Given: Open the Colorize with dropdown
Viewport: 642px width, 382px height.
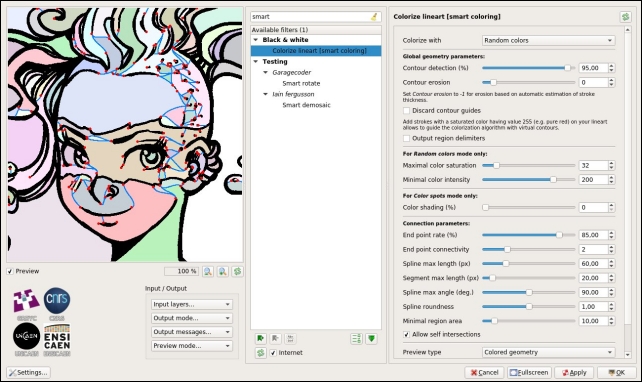Looking at the screenshot, I should [x=548, y=41].
